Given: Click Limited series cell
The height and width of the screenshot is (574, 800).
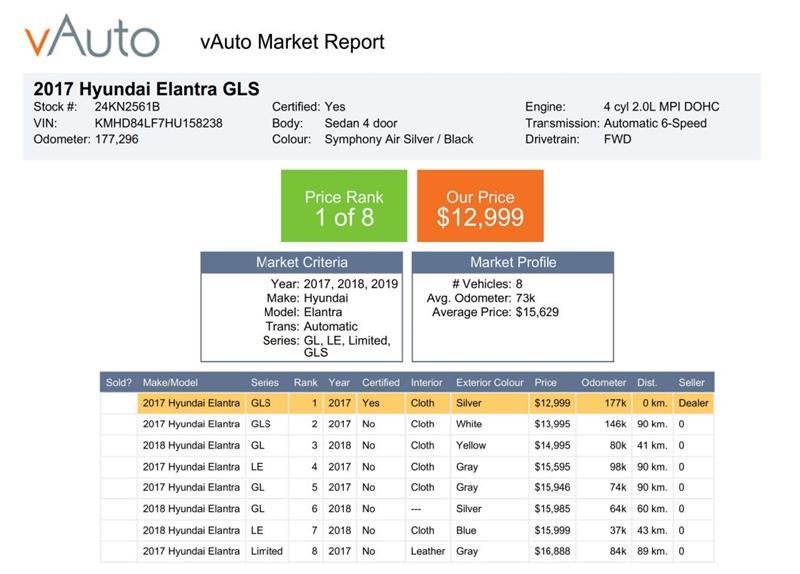Looking at the screenshot, I should 266,551.
